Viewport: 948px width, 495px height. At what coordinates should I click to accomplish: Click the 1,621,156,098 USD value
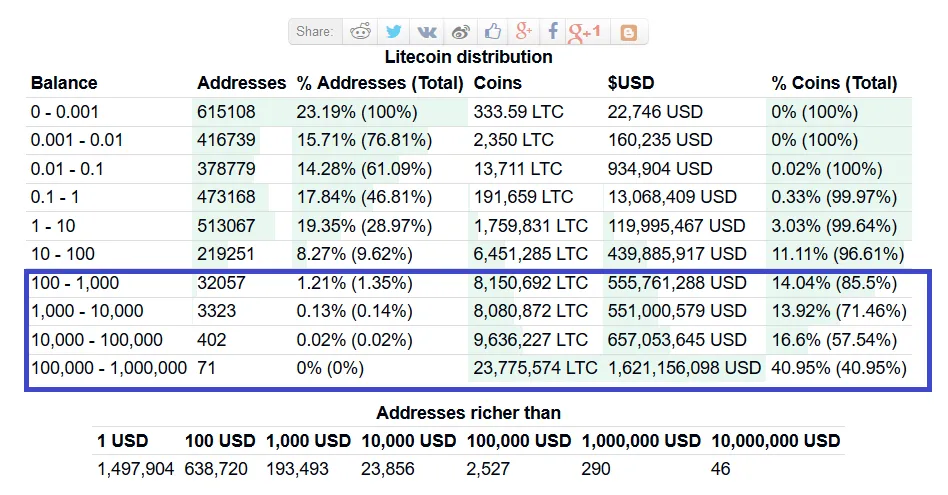pyautogui.click(x=684, y=367)
